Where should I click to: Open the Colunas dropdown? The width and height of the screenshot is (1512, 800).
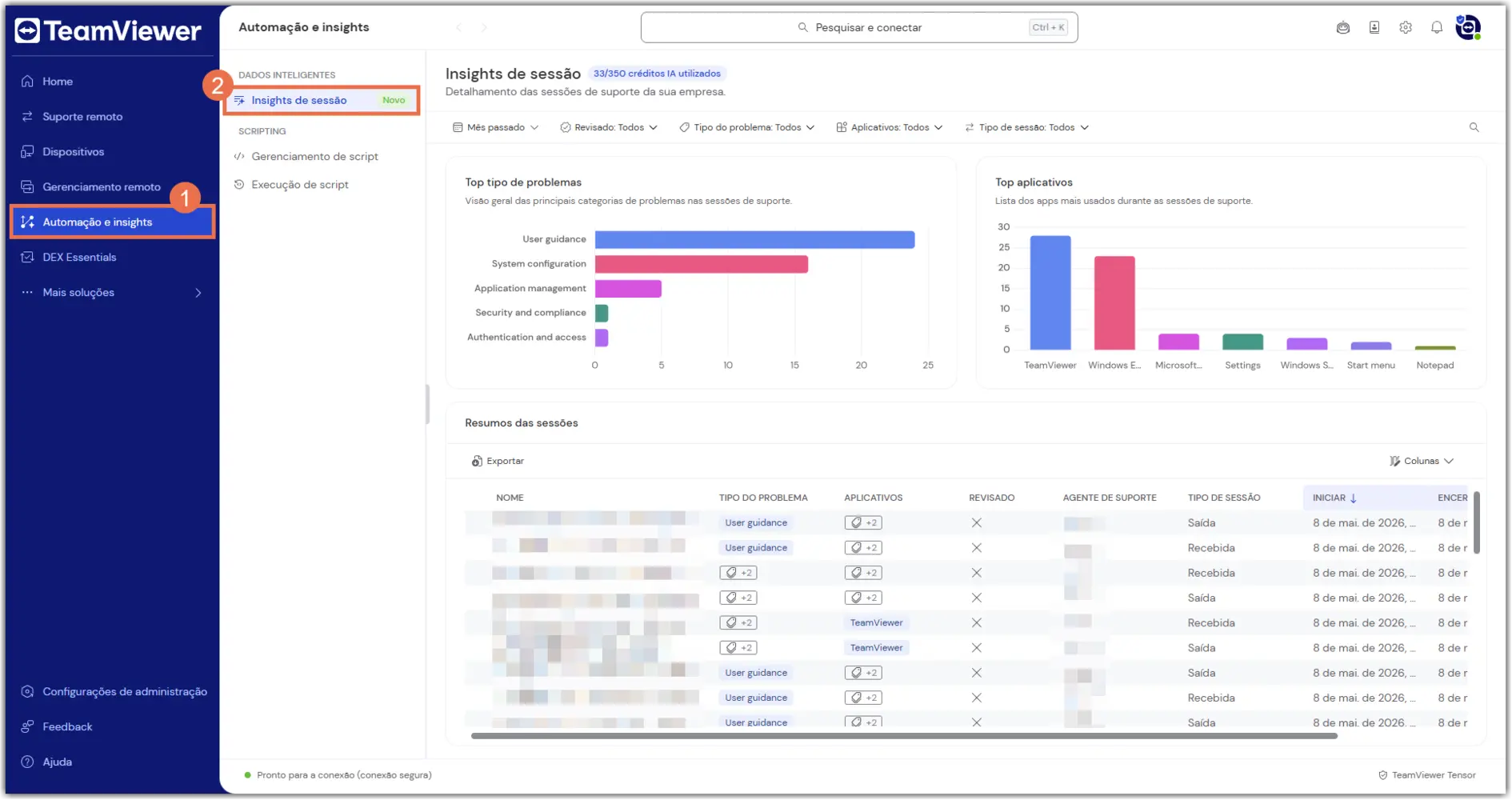tap(1422, 462)
